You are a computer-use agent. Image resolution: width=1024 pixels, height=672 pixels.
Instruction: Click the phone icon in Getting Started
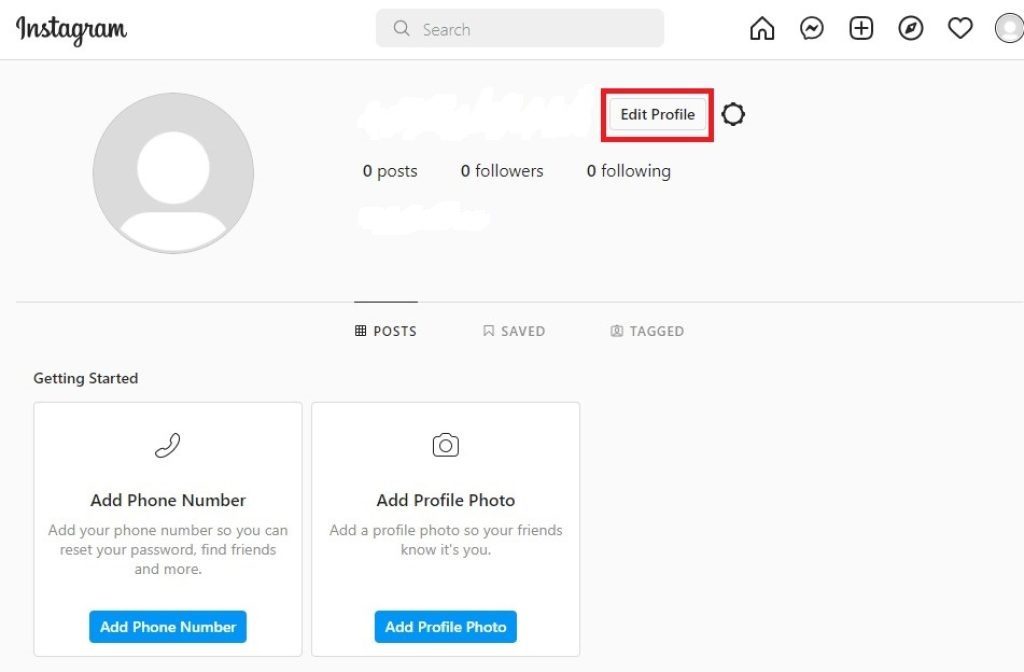(168, 445)
